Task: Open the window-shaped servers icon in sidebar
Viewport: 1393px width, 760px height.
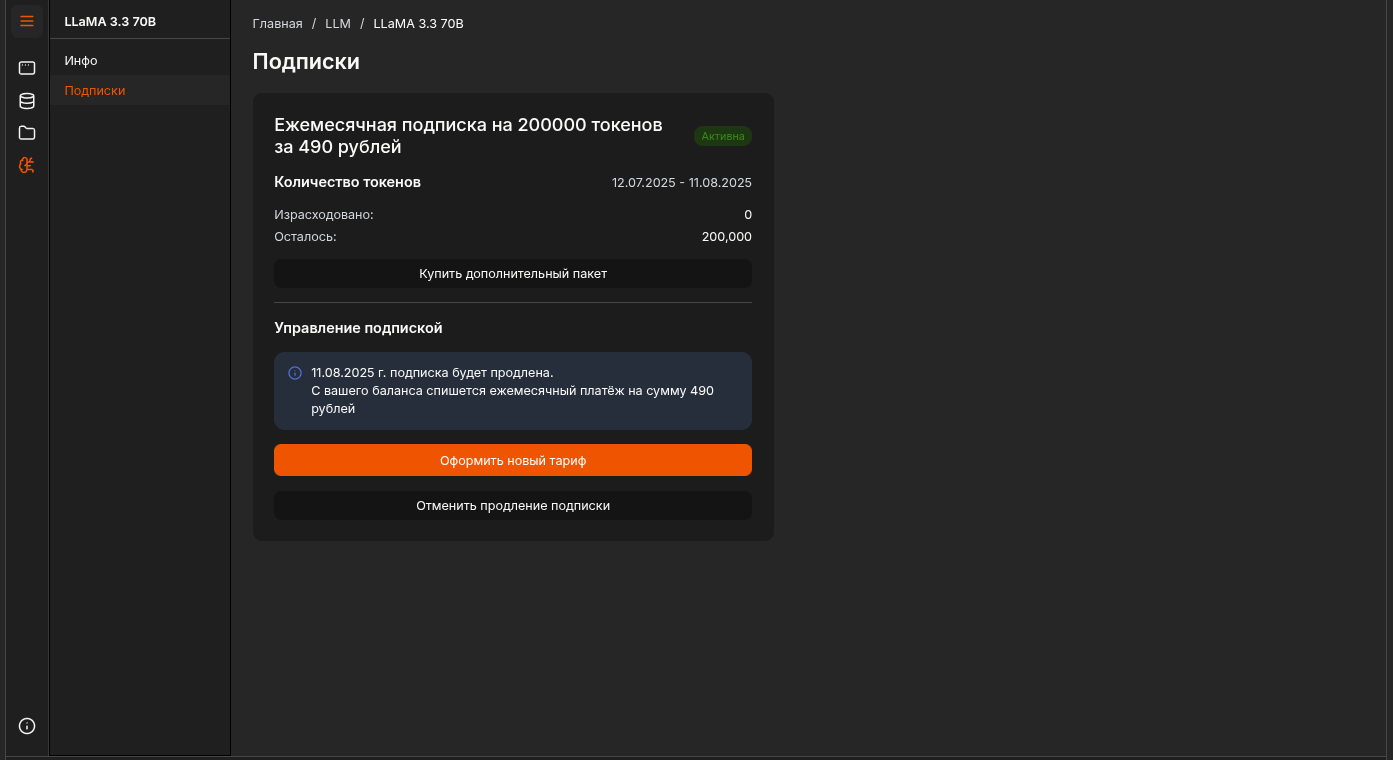Action: pos(27,68)
